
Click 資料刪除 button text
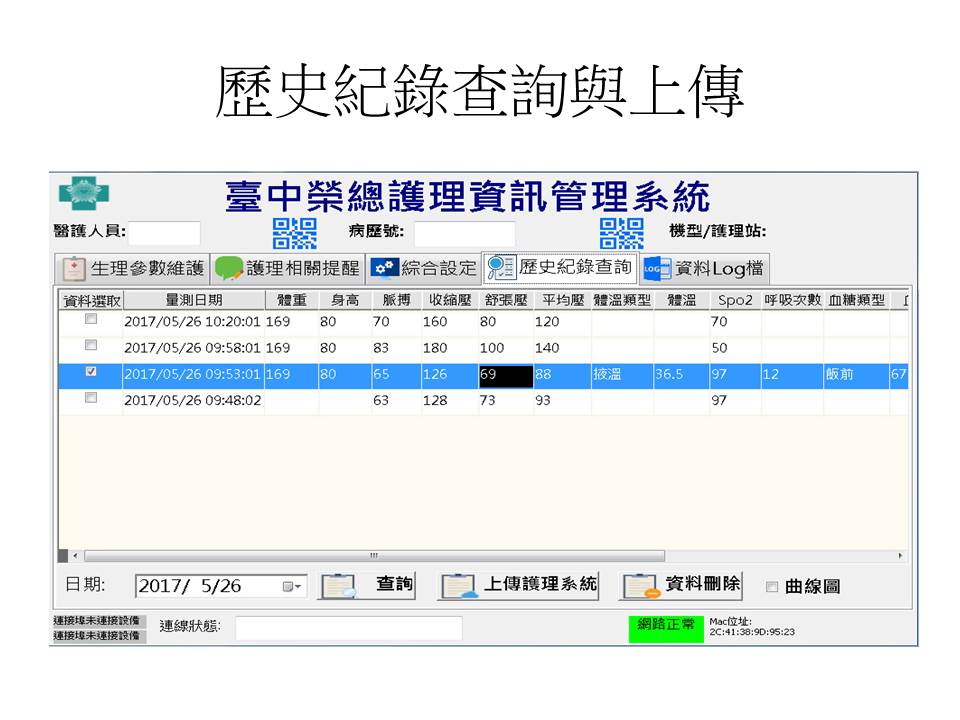703,583
